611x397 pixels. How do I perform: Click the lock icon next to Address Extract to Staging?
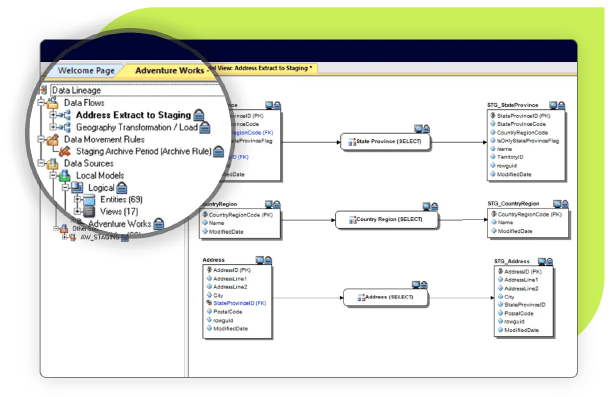click(x=199, y=115)
